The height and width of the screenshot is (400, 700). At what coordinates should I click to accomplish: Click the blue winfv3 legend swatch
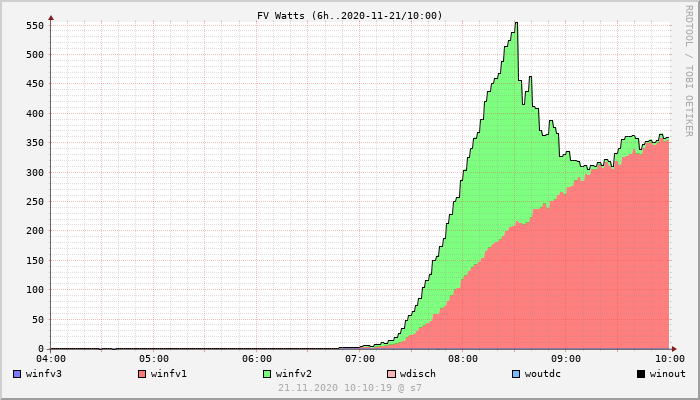point(17,374)
